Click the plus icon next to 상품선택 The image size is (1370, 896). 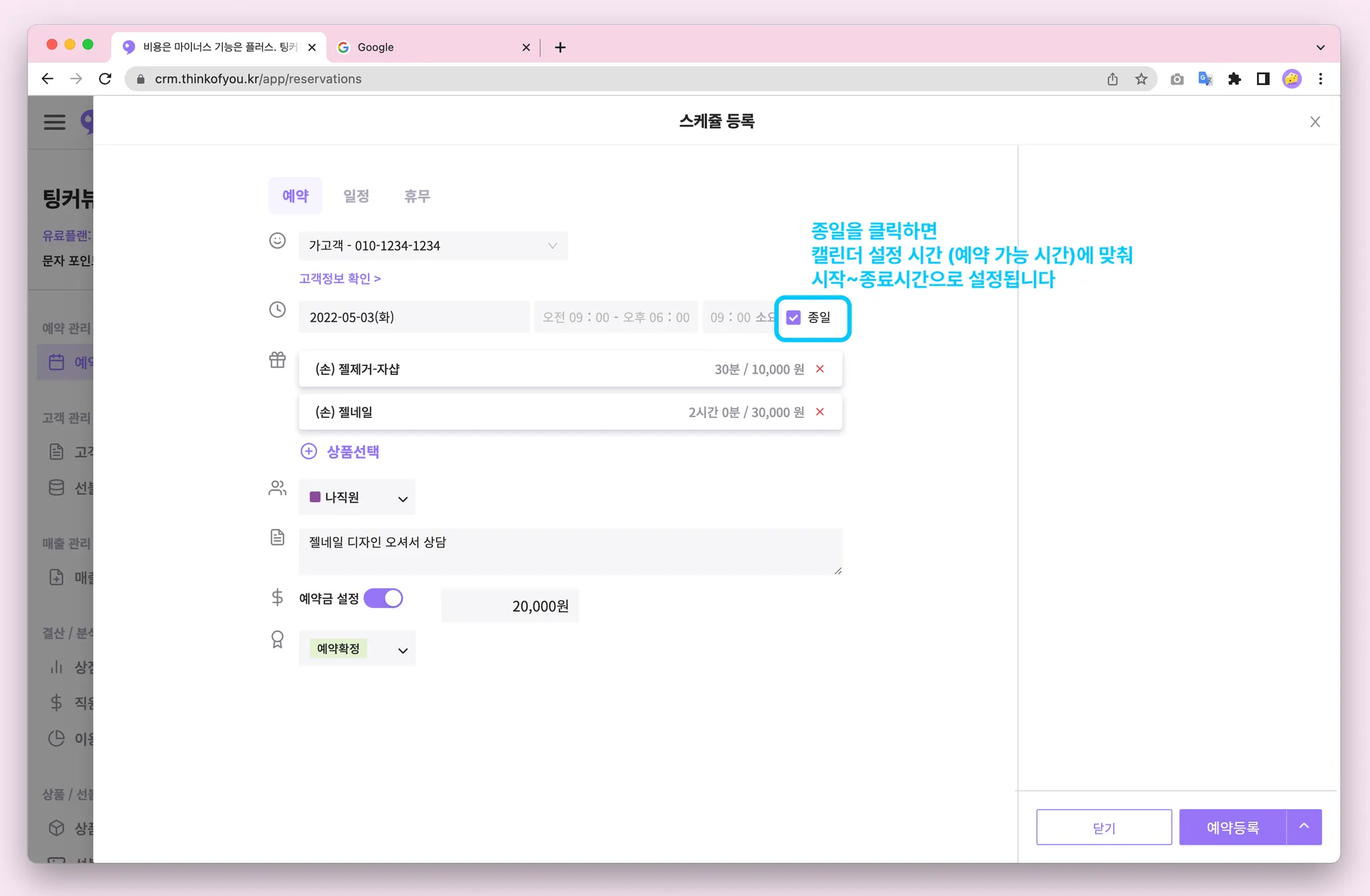point(308,451)
